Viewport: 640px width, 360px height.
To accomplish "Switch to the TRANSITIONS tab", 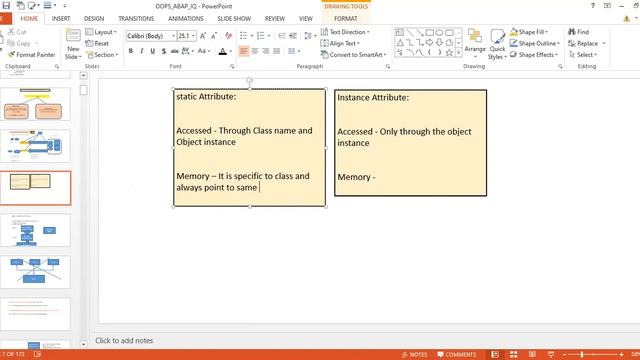I will click(136, 18).
